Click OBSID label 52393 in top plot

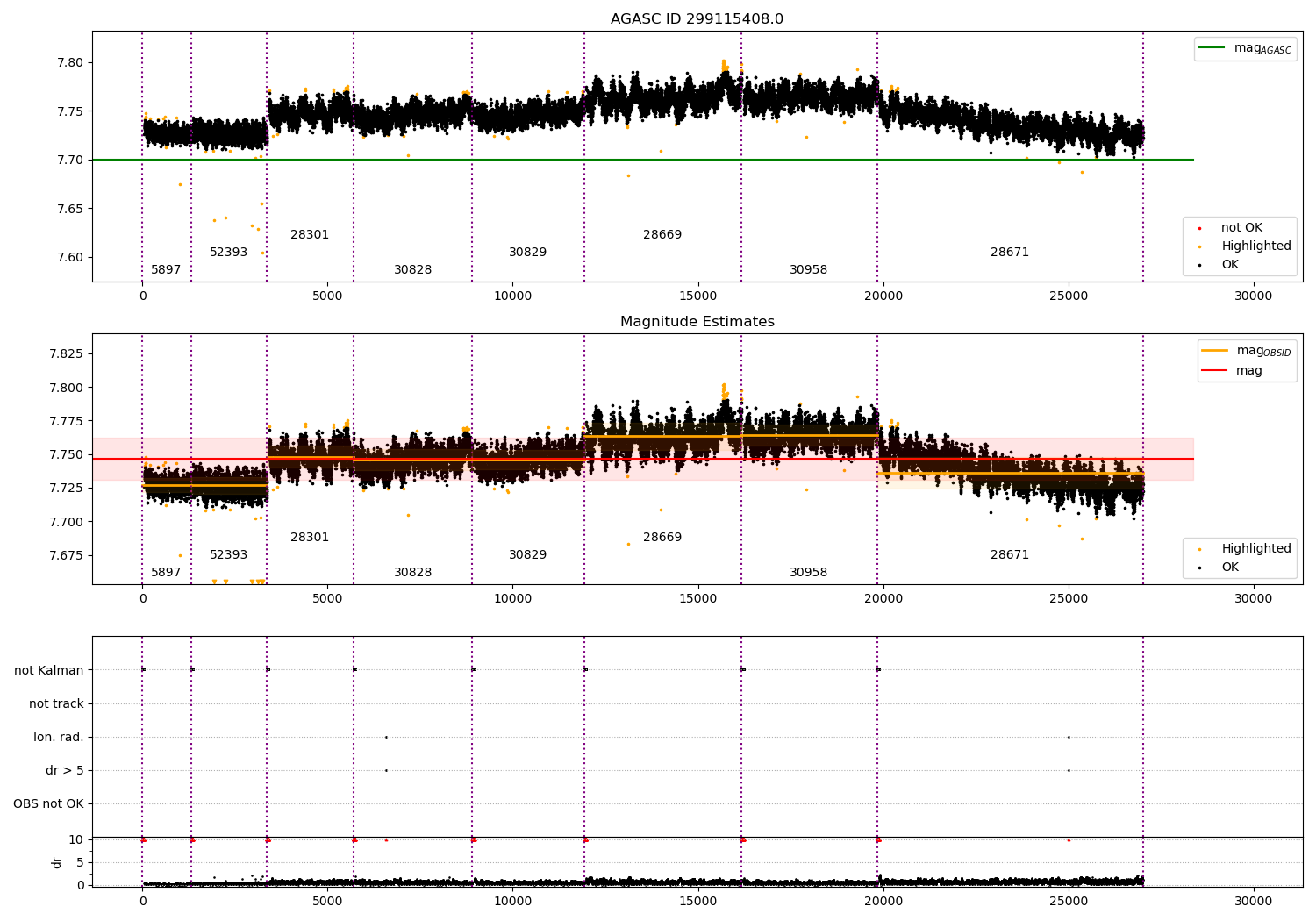click(228, 253)
